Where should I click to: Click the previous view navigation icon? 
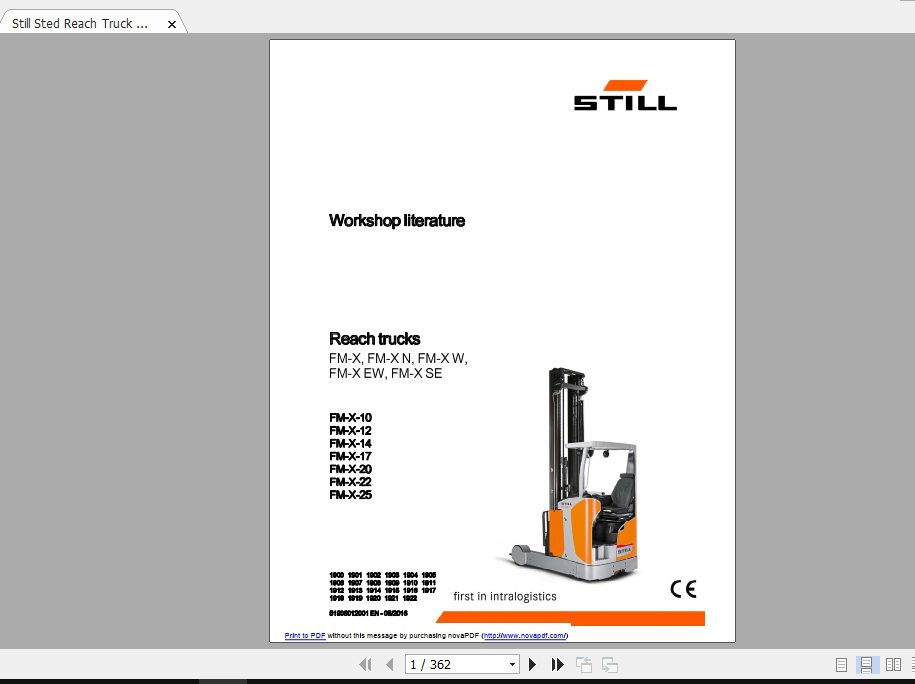pyautogui.click(x=584, y=665)
